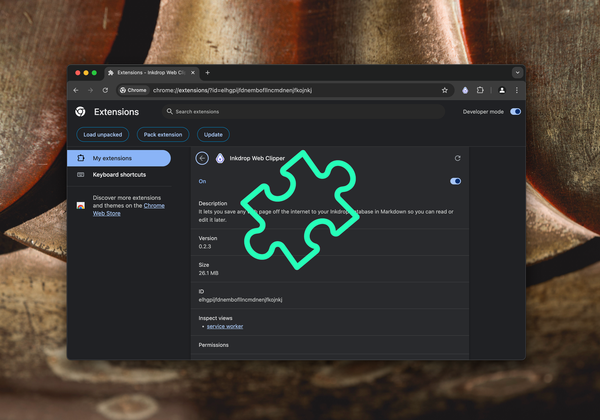The height and width of the screenshot is (420, 600).
Task: Click the Chrome logo beside Extensions title
Action: 80,112
